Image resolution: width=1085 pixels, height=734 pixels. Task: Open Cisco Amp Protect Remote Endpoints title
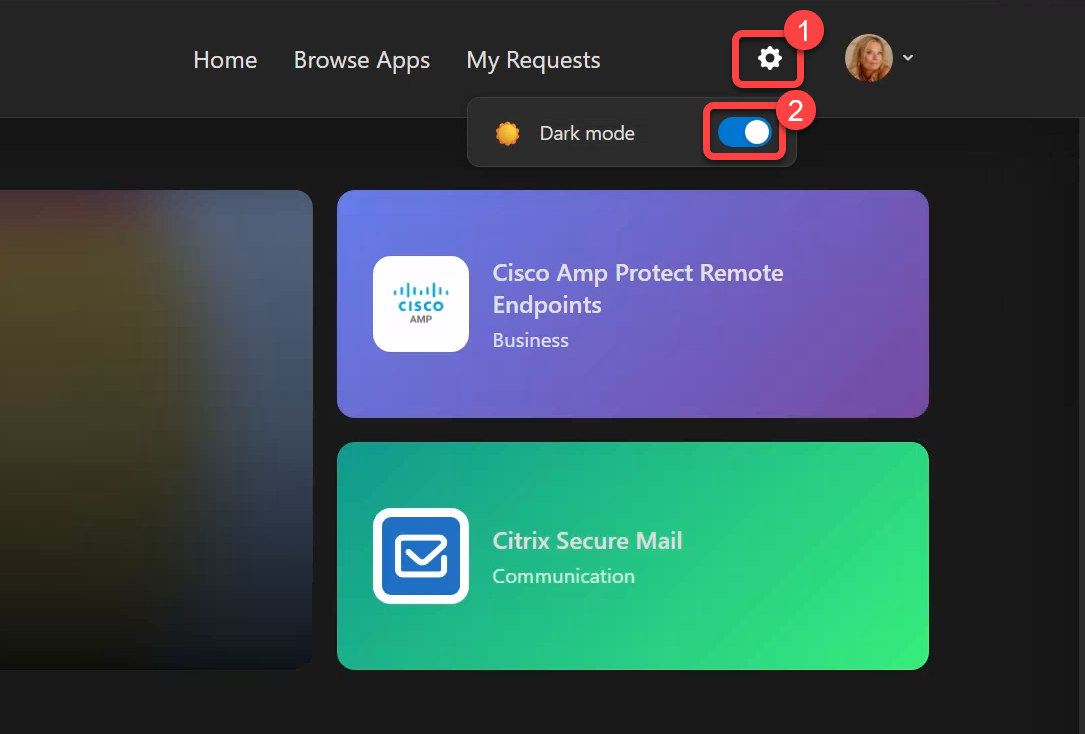click(x=637, y=288)
